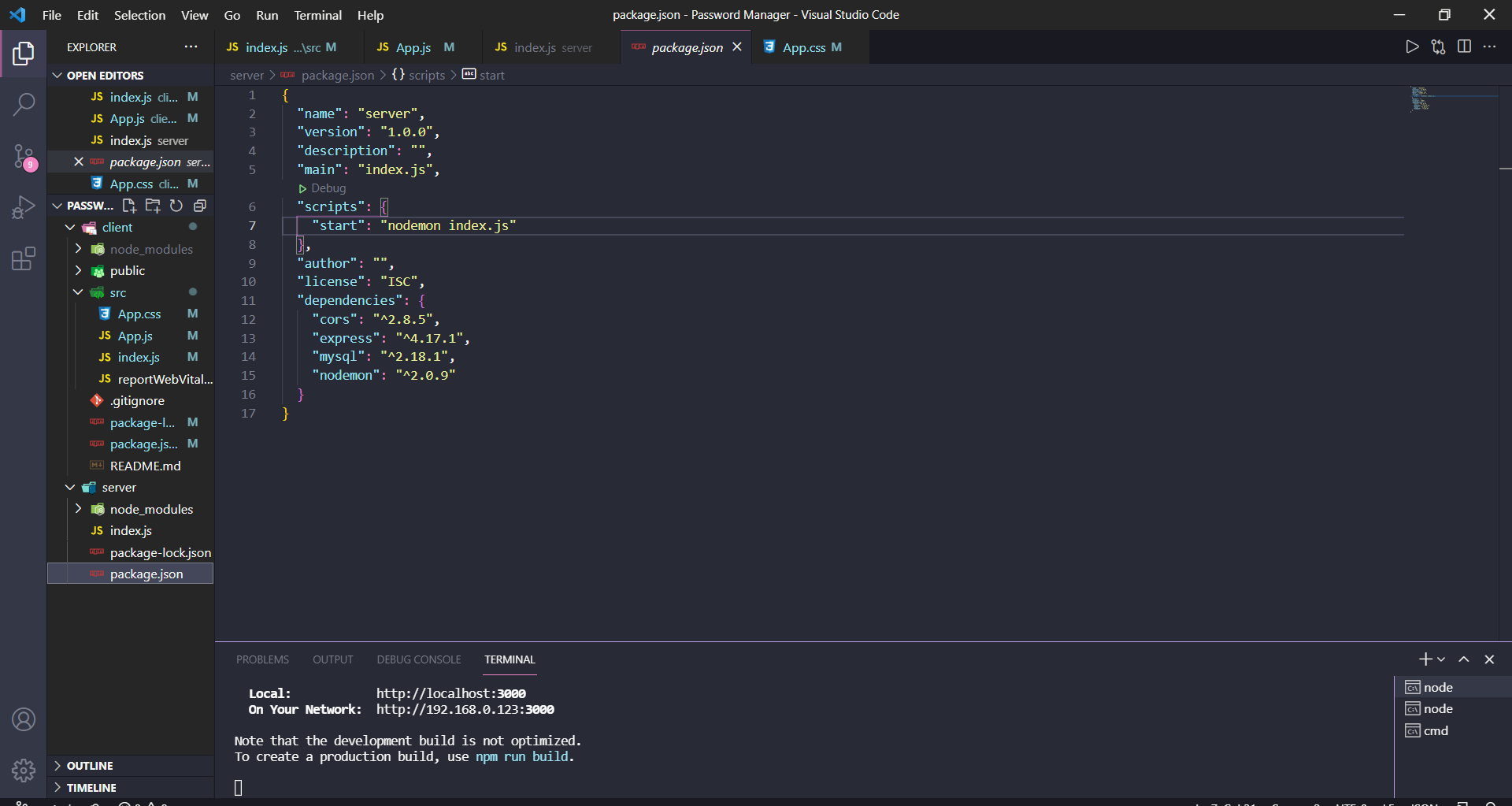This screenshot has height=806, width=1512.
Task: Collapse the Open Editors section
Action: 57,76
